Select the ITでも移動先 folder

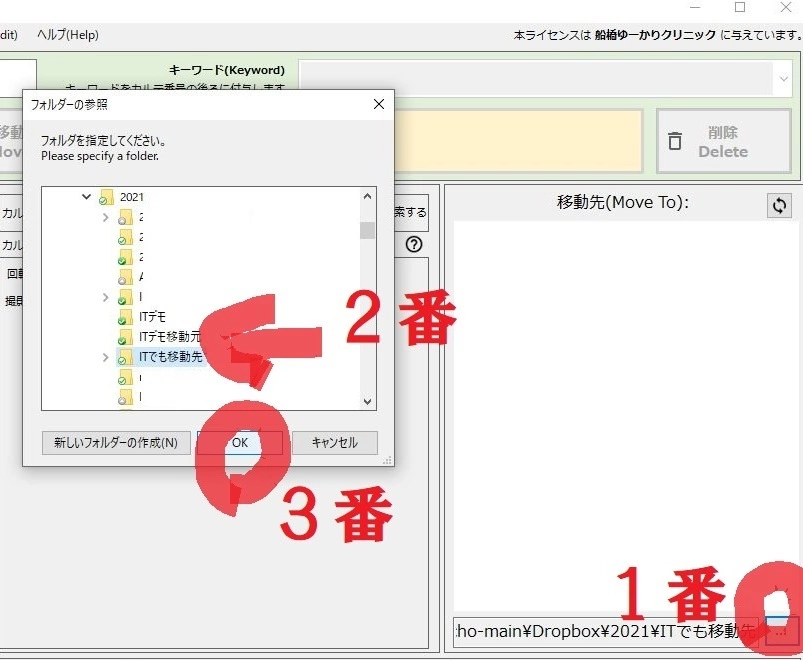click(x=170, y=357)
